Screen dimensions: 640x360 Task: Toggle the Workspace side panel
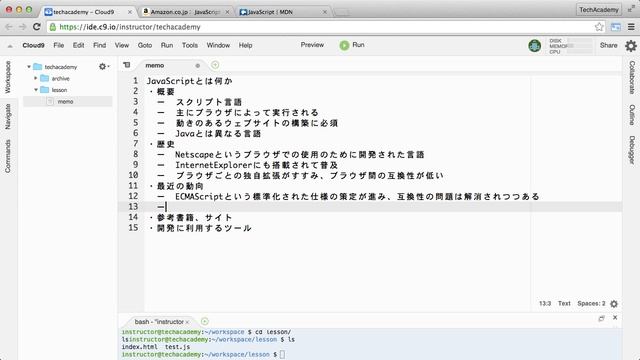pos(8,77)
